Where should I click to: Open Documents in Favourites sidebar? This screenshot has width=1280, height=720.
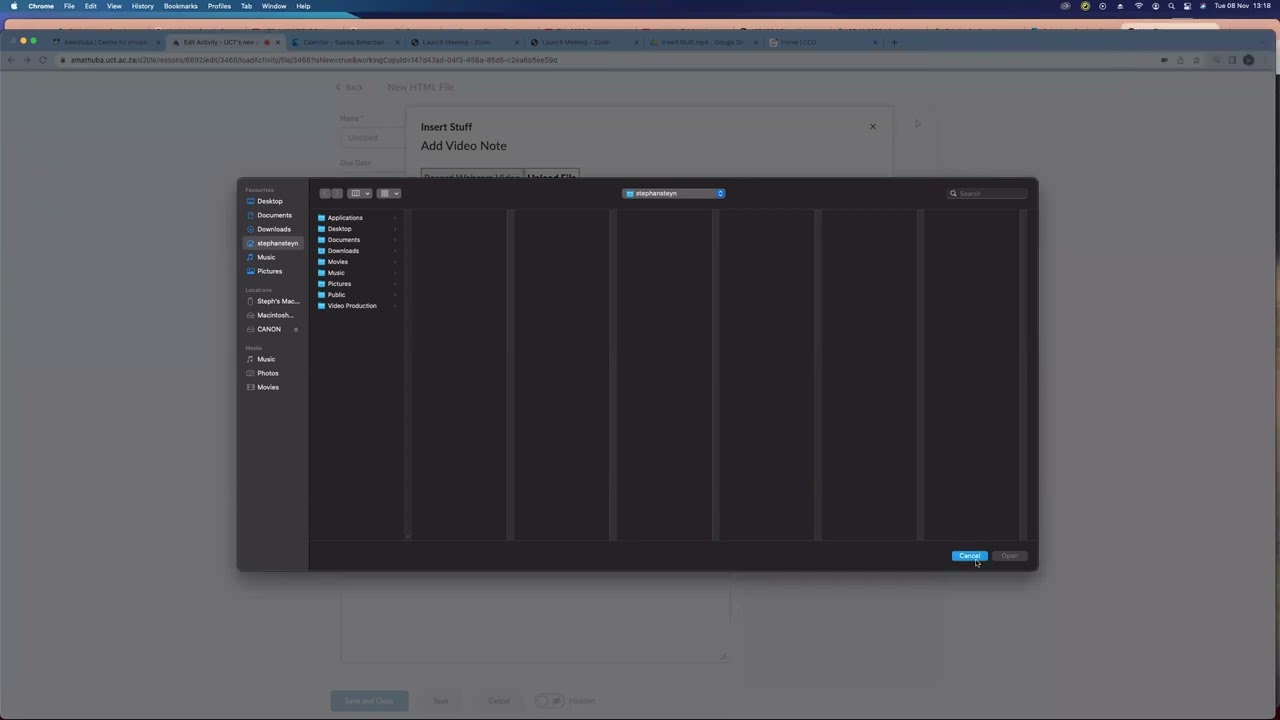[x=272, y=215]
